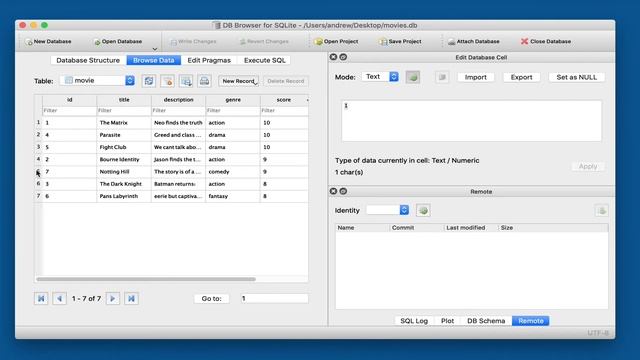
Task: Open the Edit Pragmas tab
Action: click(209, 60)
